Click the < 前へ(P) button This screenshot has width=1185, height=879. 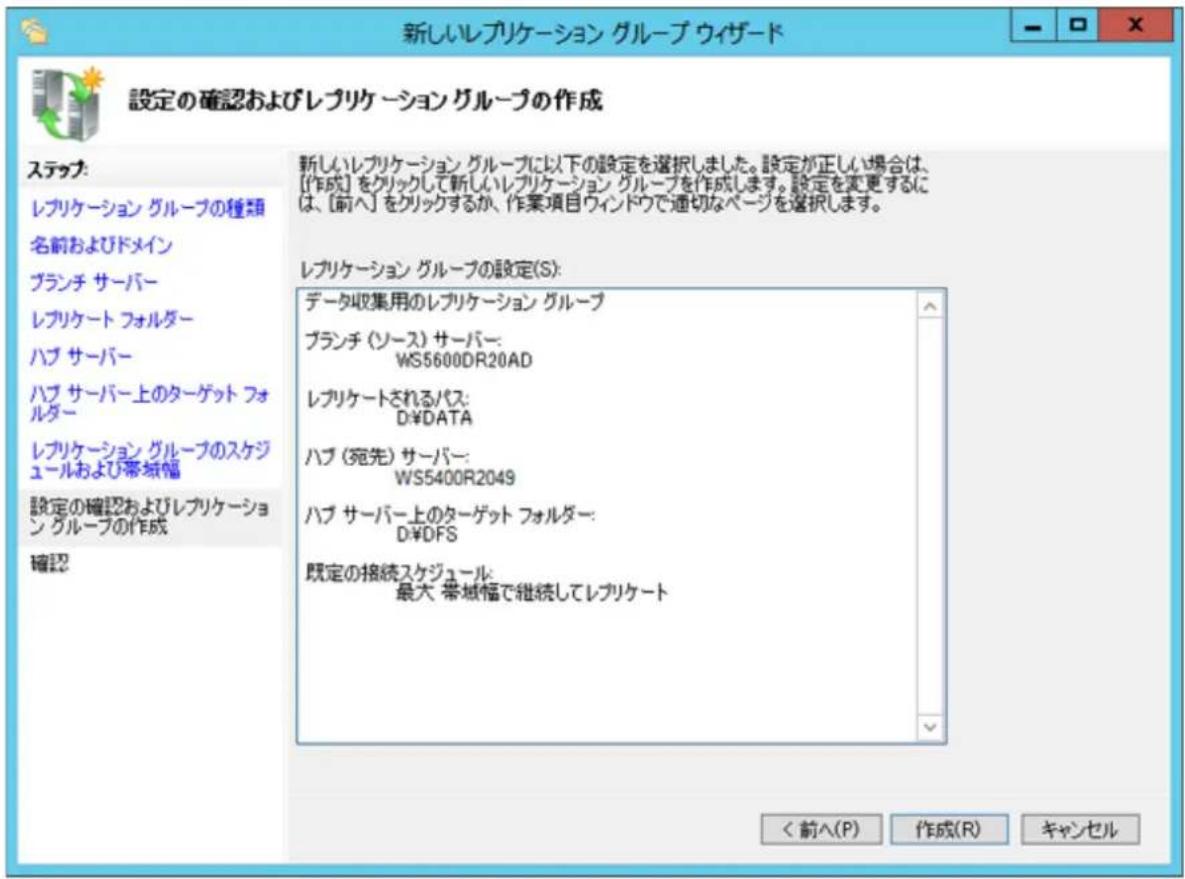coord(821,829)
